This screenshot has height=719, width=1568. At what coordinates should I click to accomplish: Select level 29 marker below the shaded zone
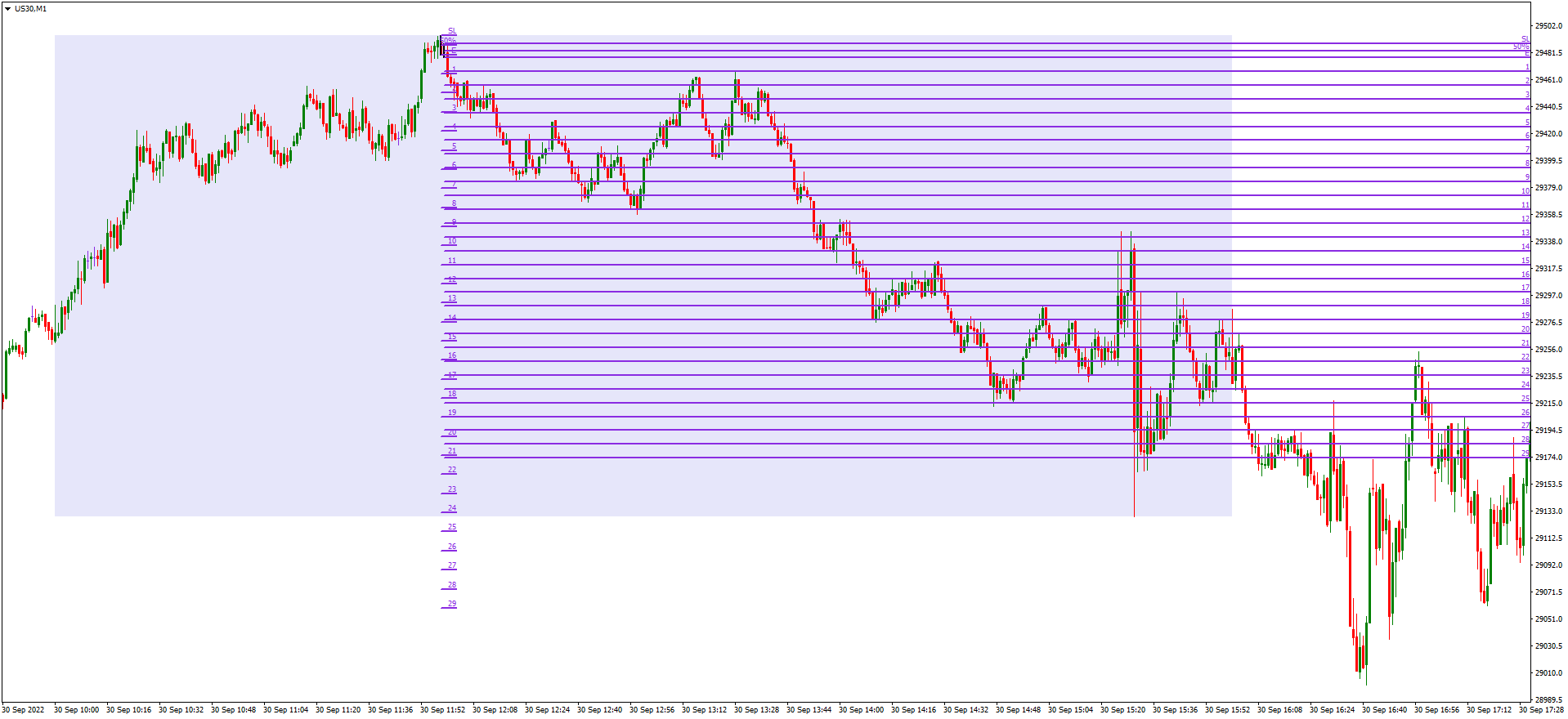click(x=452, y=604)
